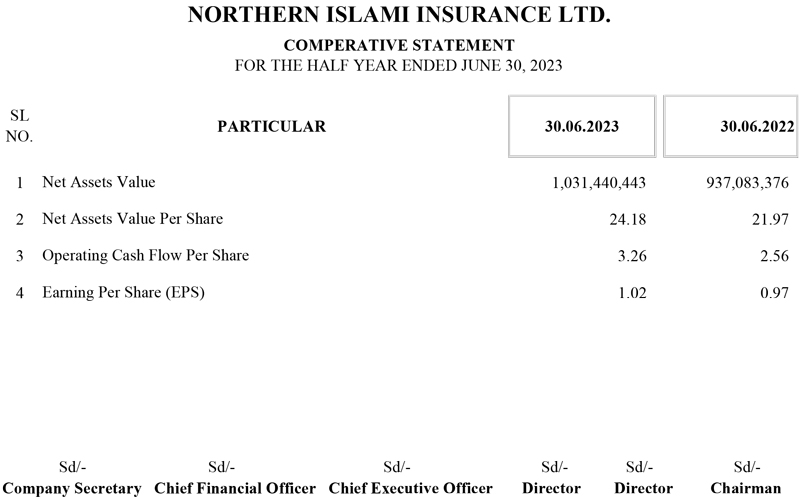
Task: Click the 24.18 per share value
Action: (628, 220)
